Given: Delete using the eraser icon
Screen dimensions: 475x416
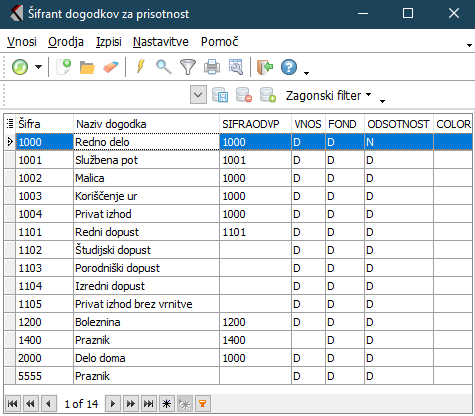Looking at the screenshot, I should pos(111,67).
